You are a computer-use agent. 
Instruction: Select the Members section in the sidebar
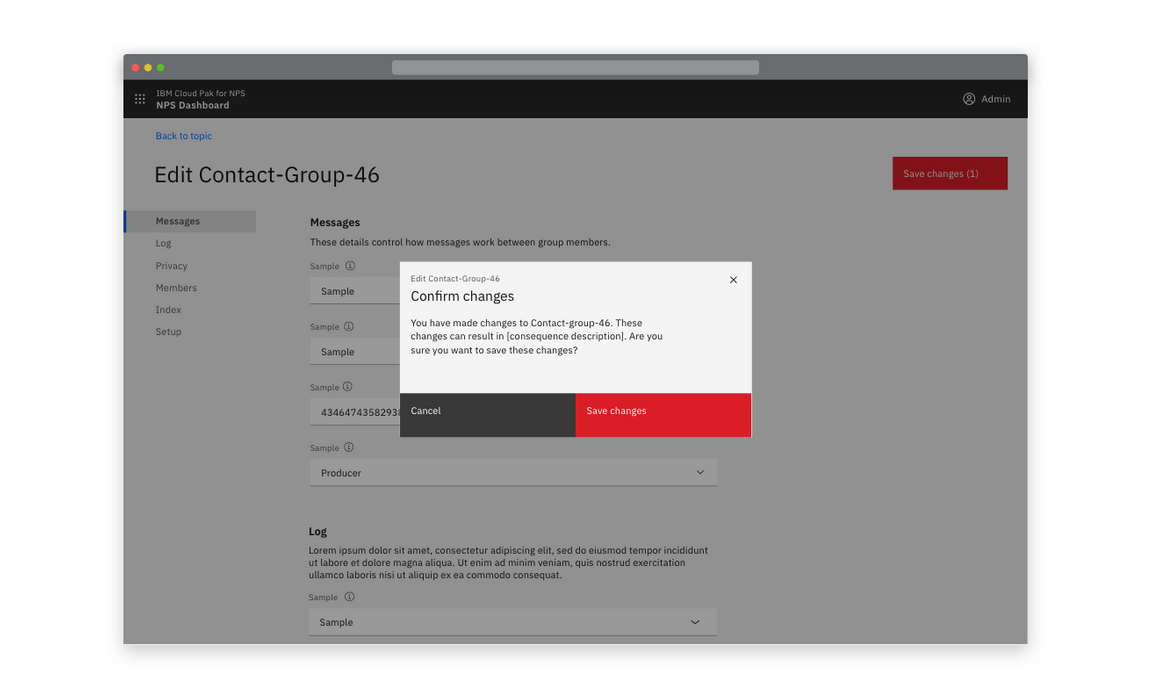[x=176, y=287]
